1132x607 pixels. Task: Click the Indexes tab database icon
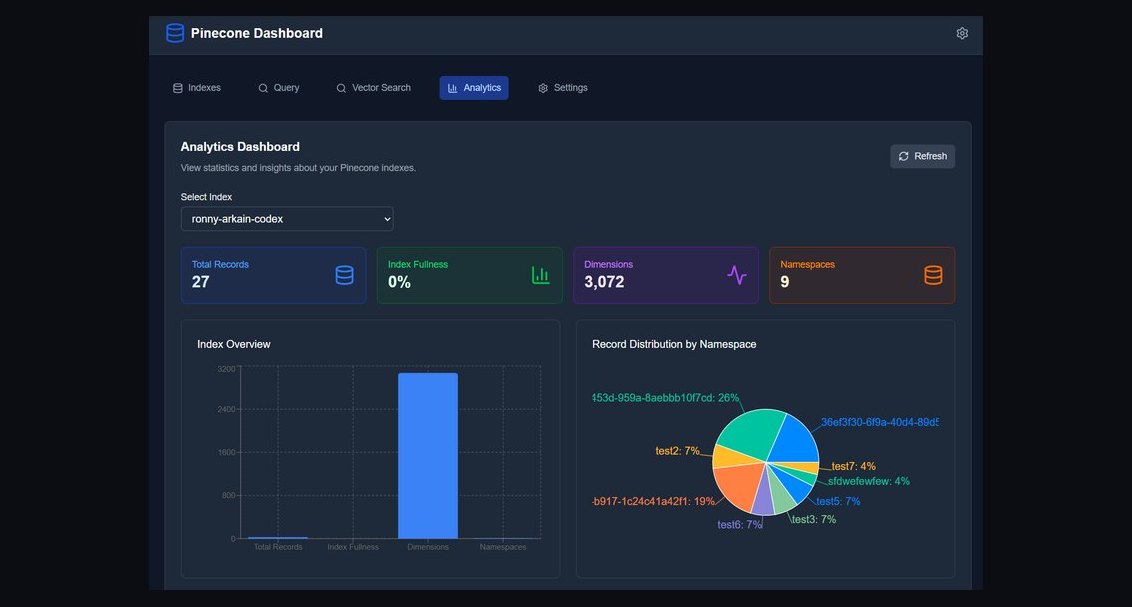[178, 88]
